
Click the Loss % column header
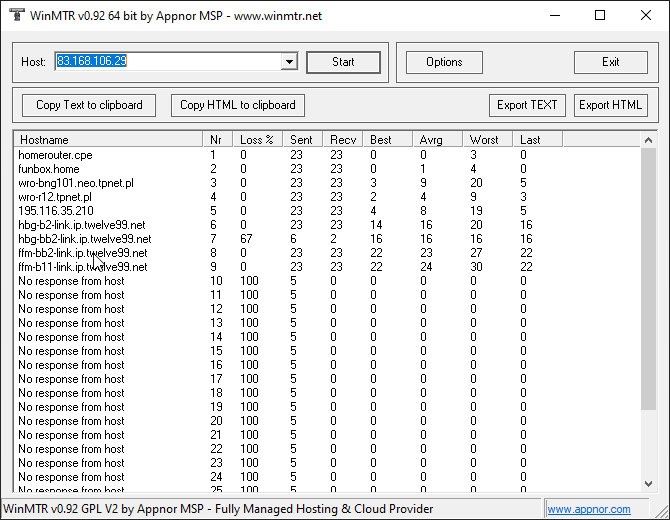point(257,139)
